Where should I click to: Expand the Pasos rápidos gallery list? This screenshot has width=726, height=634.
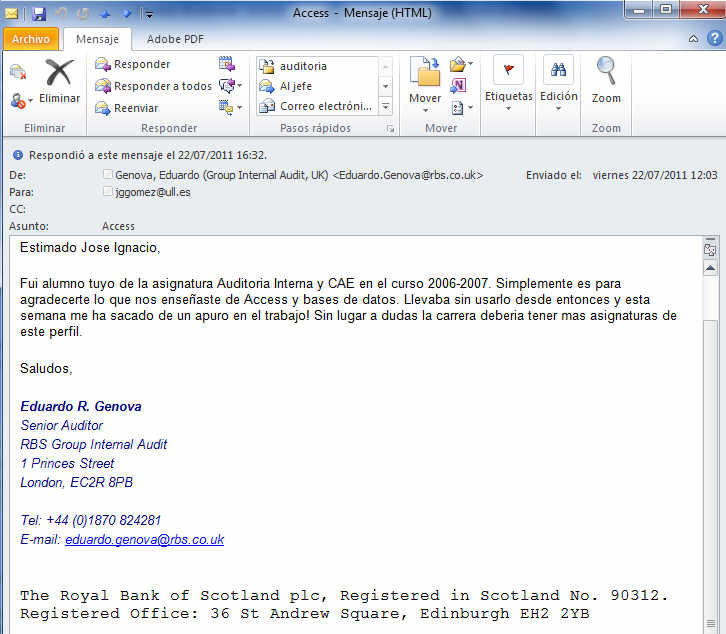pyautogui.click(x=385, y=107)
